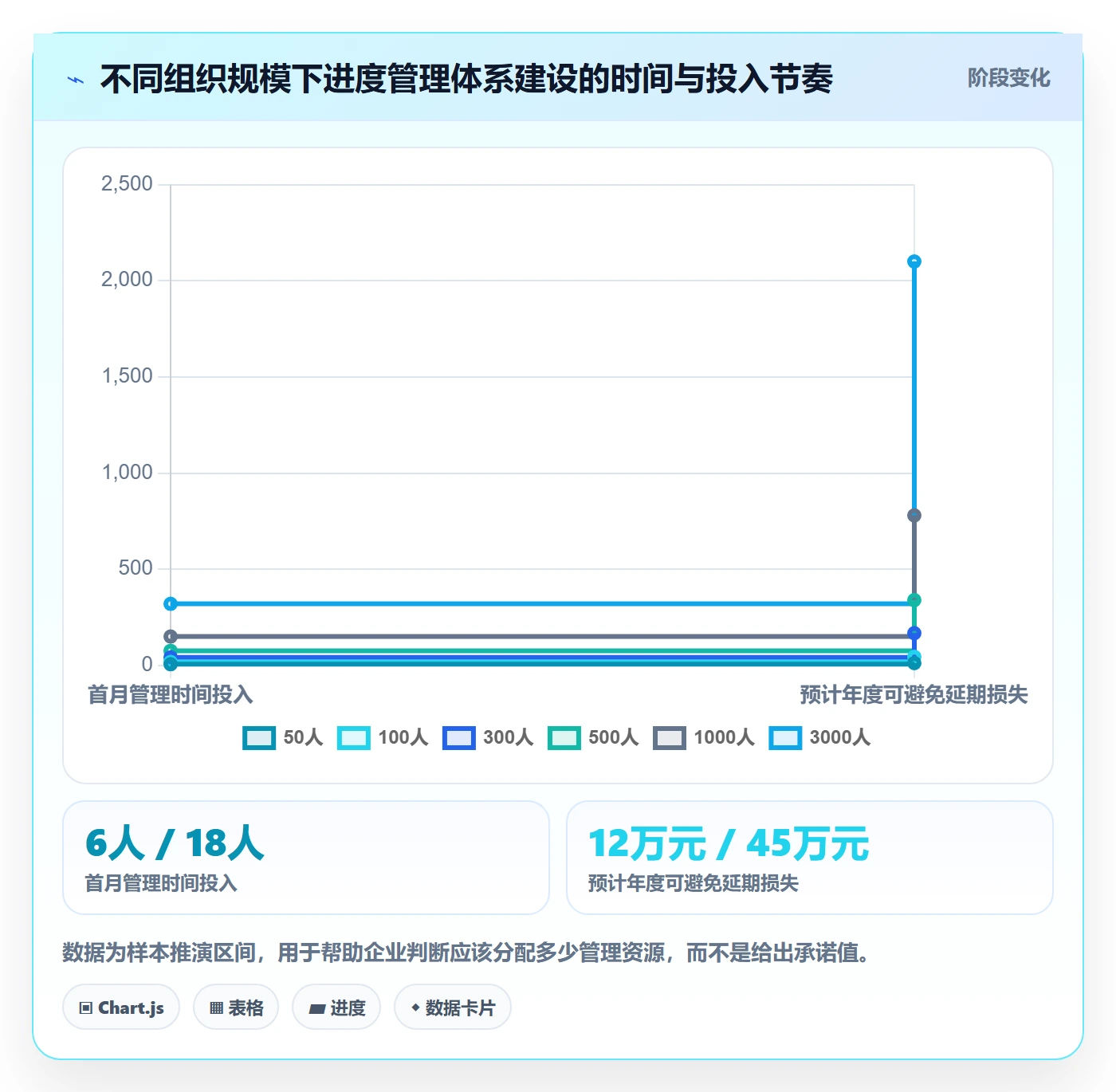Toggle the 300人 legend series
Image resolution: width=1116 pixels, height=1092 pixels.
[488, 737]
